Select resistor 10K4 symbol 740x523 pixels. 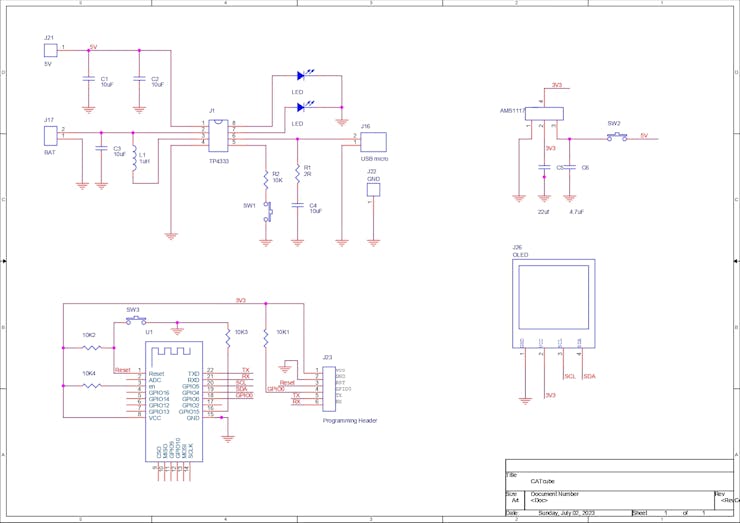pos(92,386)
